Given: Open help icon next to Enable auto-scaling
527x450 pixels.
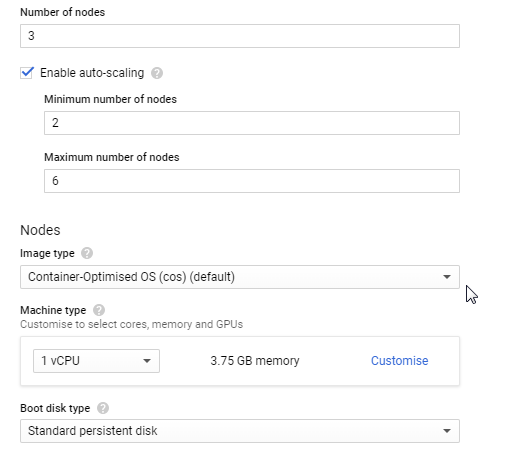Looking at the screenshot, I should 157,73.
